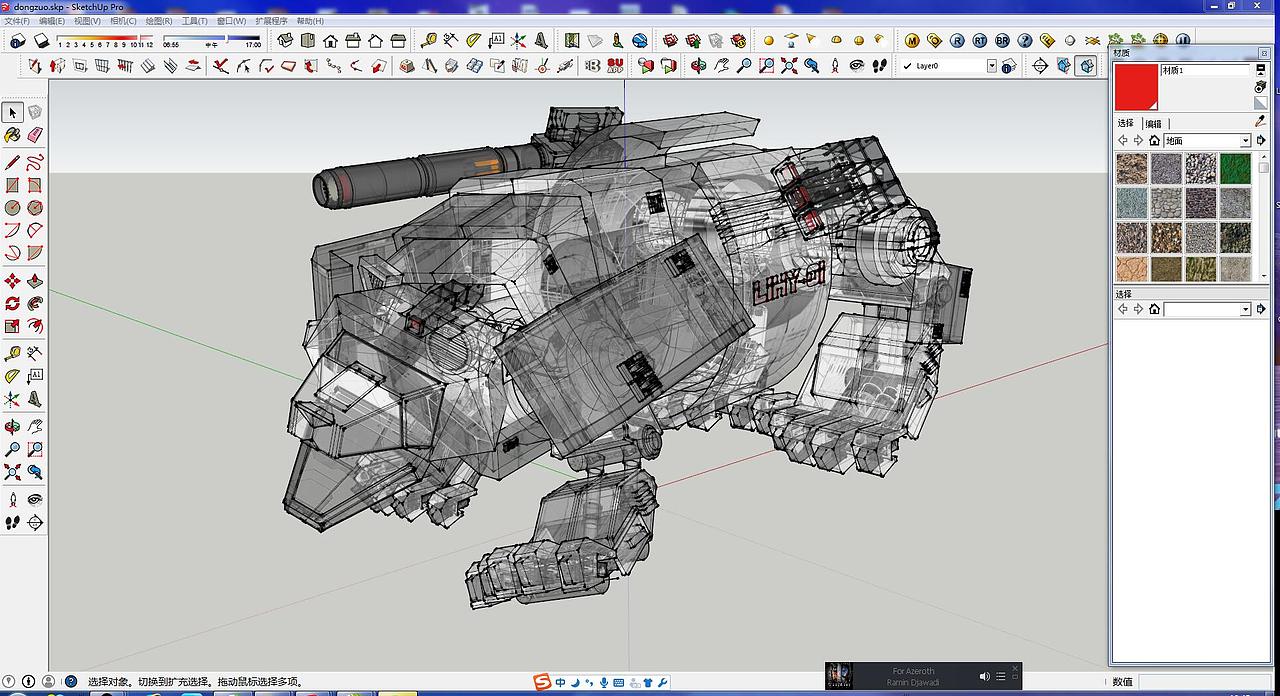
Task: Pick eyedropper sample paint in Materials panel
Action: click(1261, 122)
